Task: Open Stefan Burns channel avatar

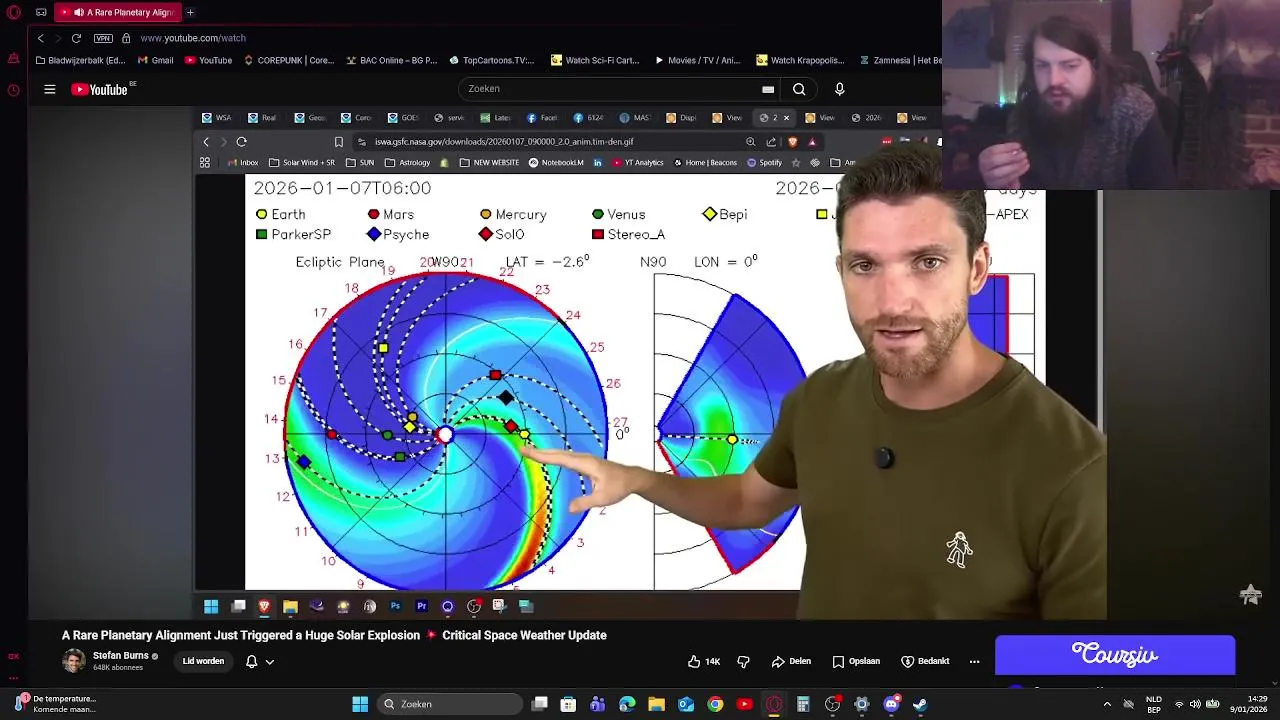Action: (x=74, y=661)
